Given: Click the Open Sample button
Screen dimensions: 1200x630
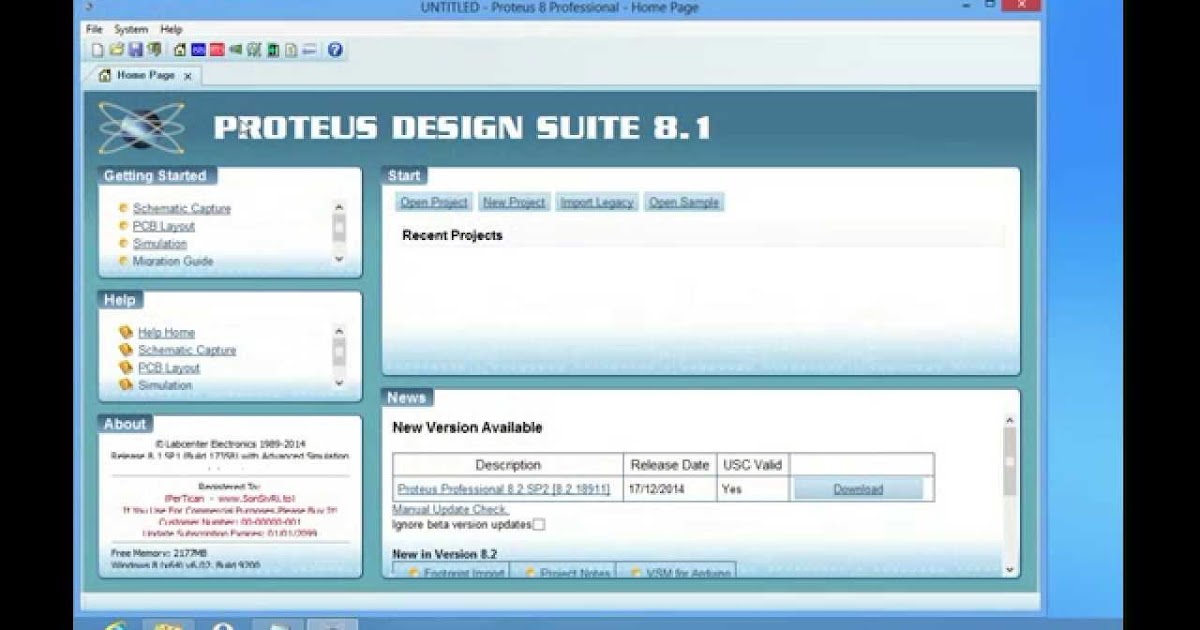Looking at the screenshot, I should [684, 202].
